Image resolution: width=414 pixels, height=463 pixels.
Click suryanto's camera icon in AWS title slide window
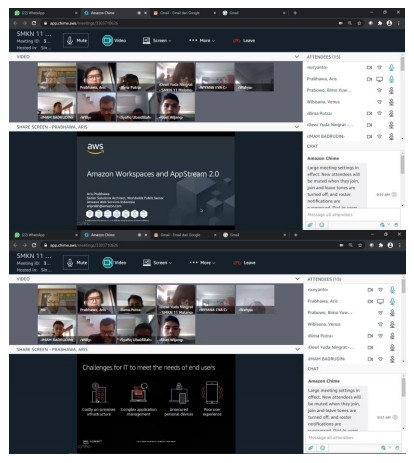tap(369, 68)
